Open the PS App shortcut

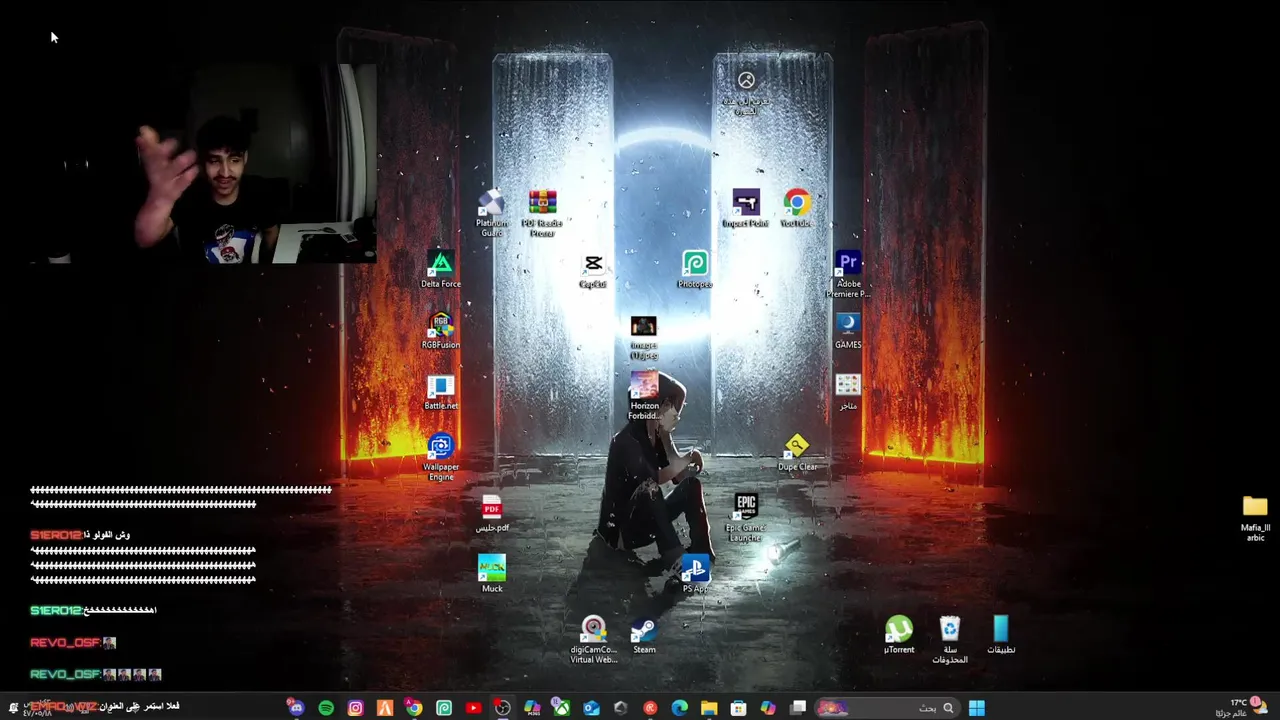pos(695,574)
